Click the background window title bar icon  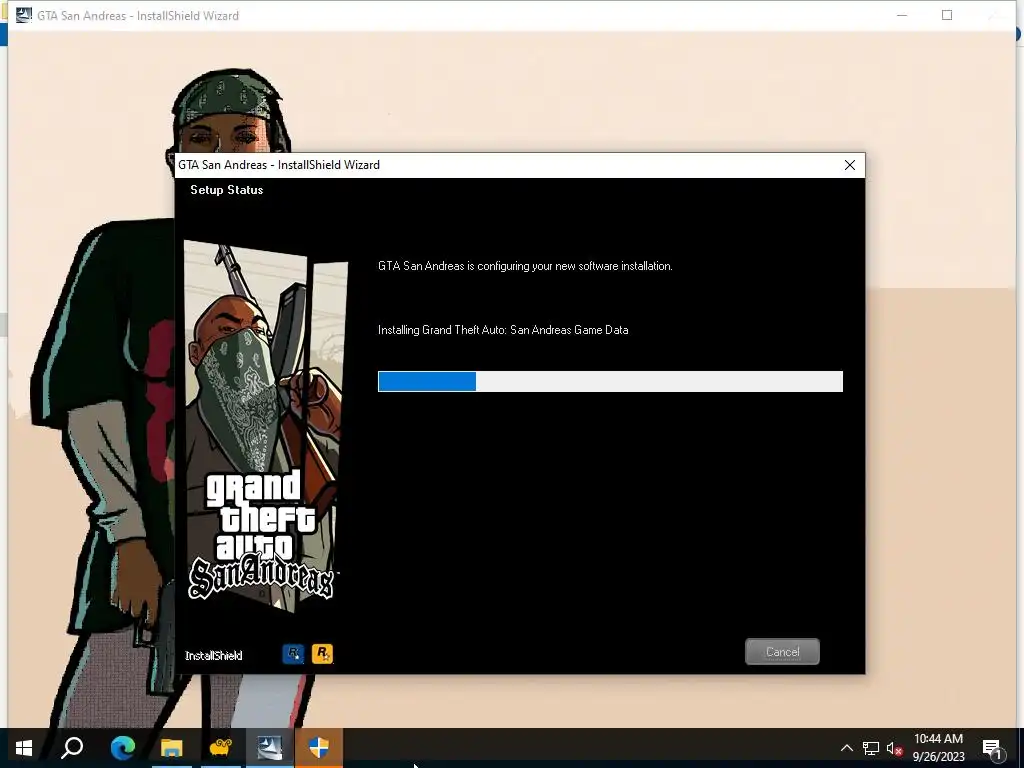tap(24, 14)
